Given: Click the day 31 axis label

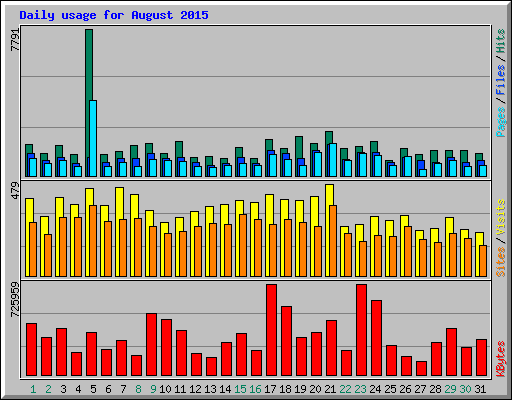Looking at the screenshot, I should click(480, 389).
